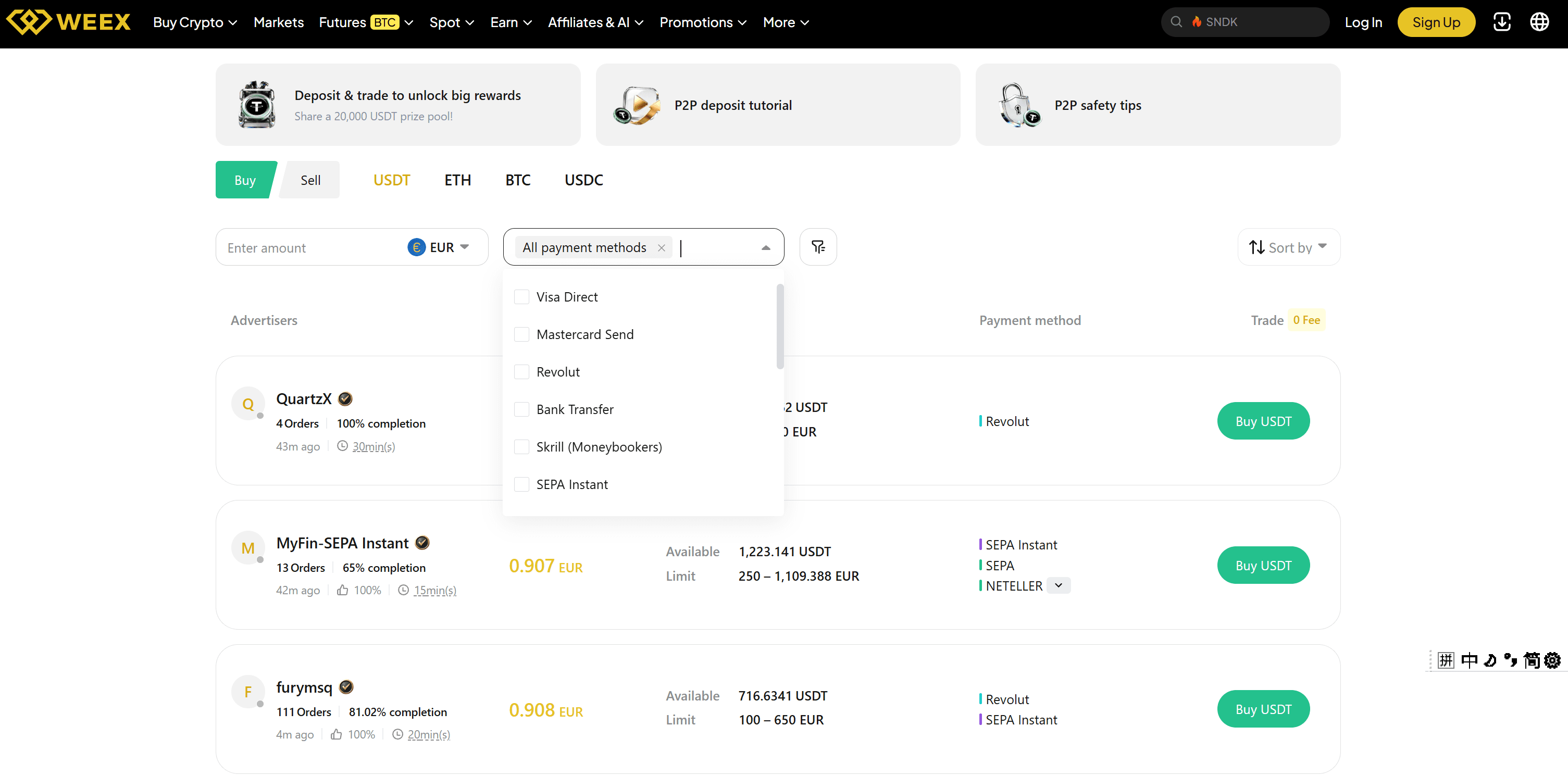This screenshot has width=1568, height=776.
Task: Open the Sort by dropdown
Action: pos(1289,247)
